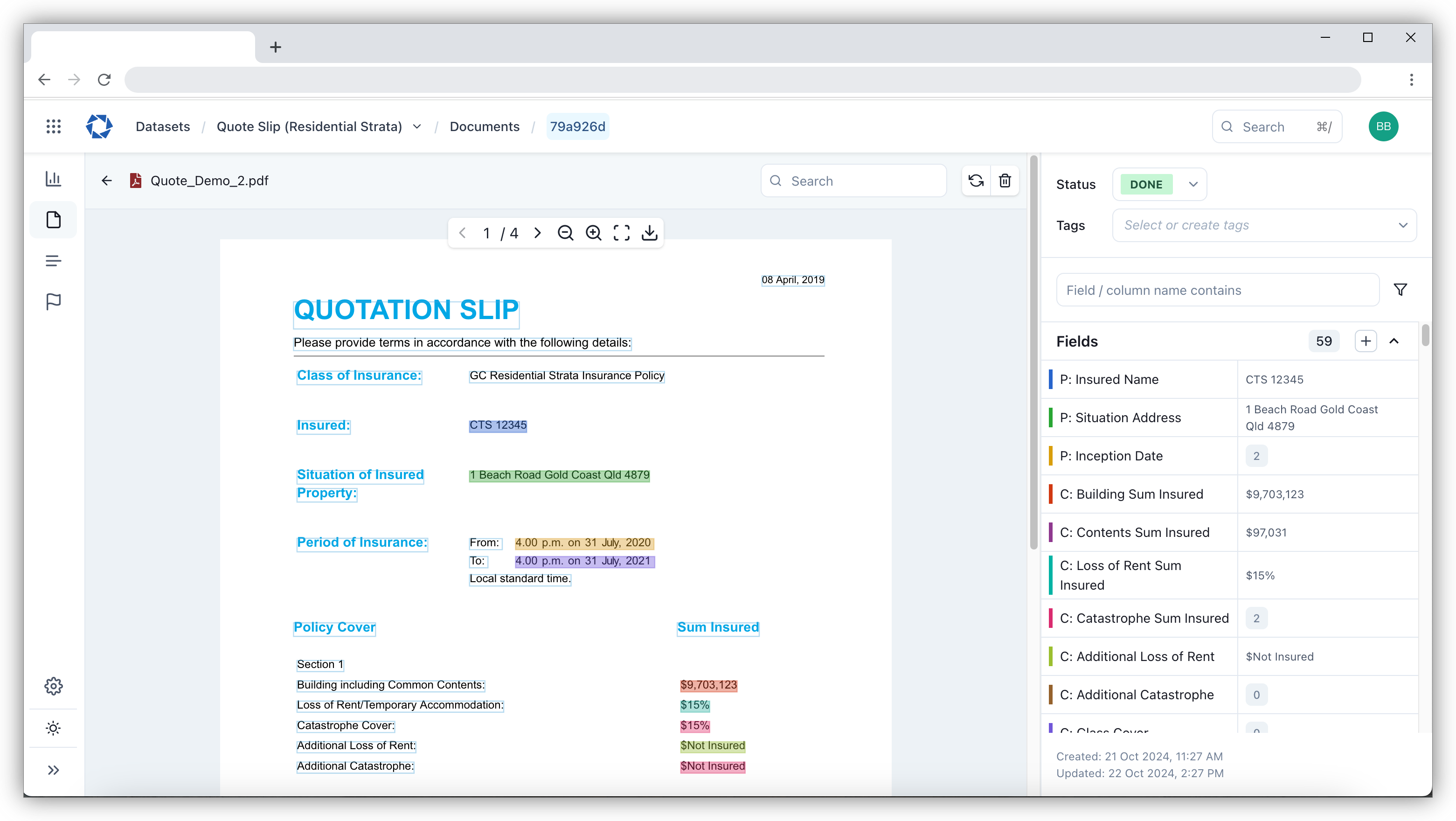The image size is (1456, 821).
Task: Go to Documents breadcrumb
Action: coord(485,127)
